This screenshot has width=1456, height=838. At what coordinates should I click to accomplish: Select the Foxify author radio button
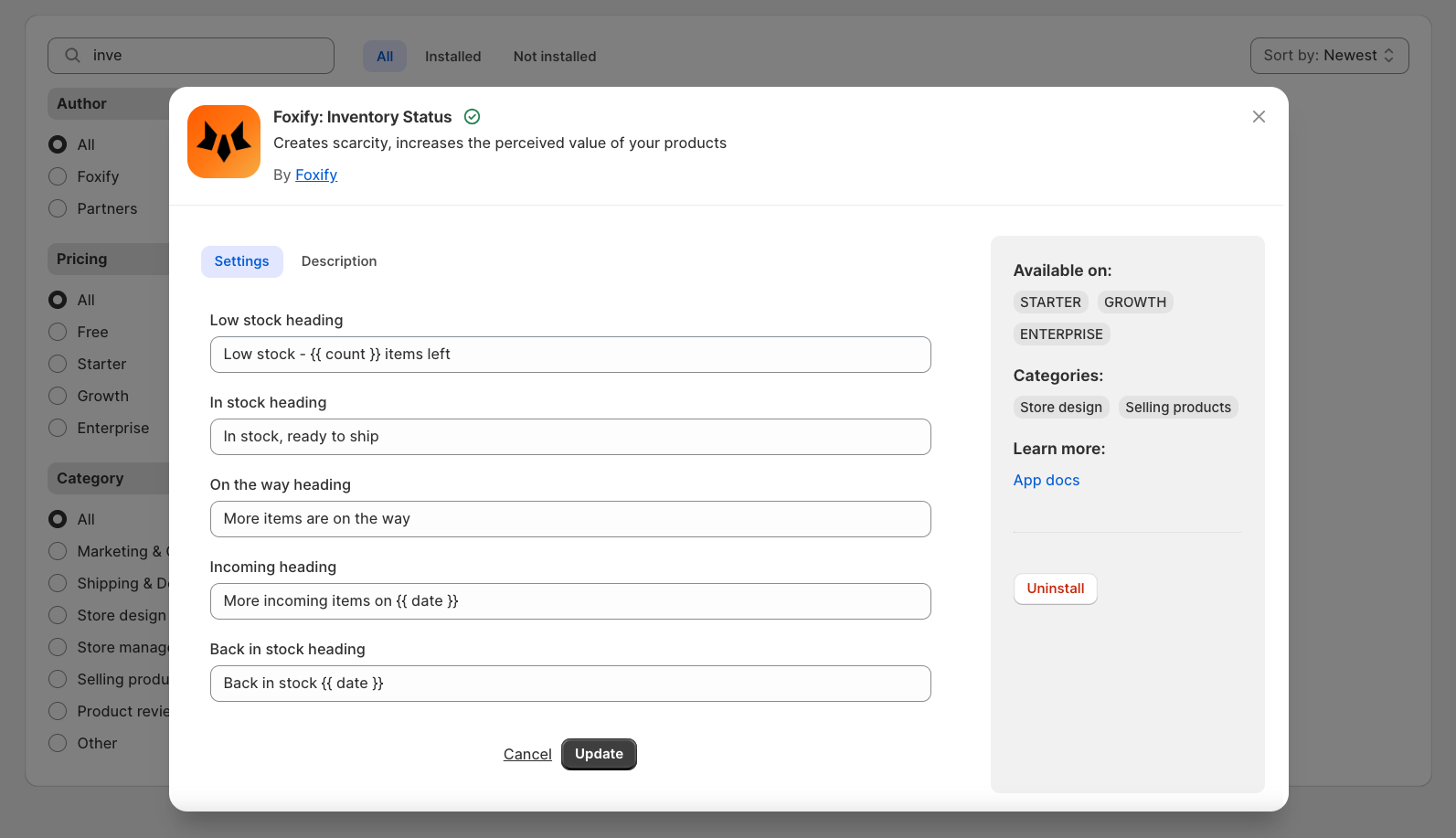(58, 176)
